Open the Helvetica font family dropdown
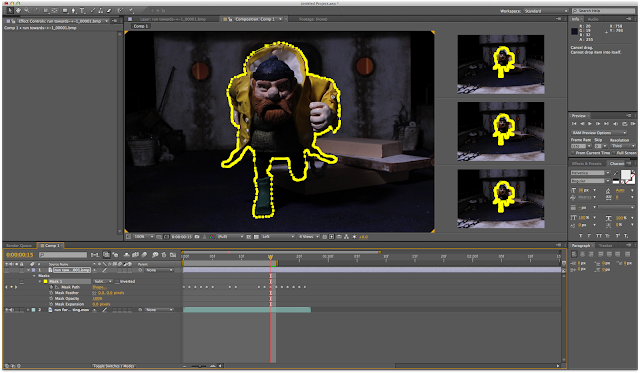Screen dimensions: 640x373 [x=590, y=173]
